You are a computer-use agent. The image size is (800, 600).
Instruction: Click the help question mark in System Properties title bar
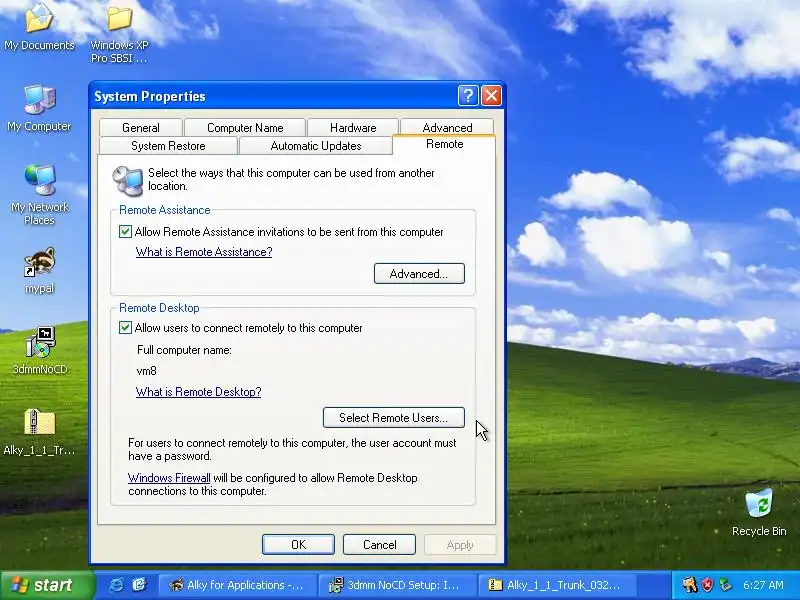pyautogui.click(x=468, y=95)
